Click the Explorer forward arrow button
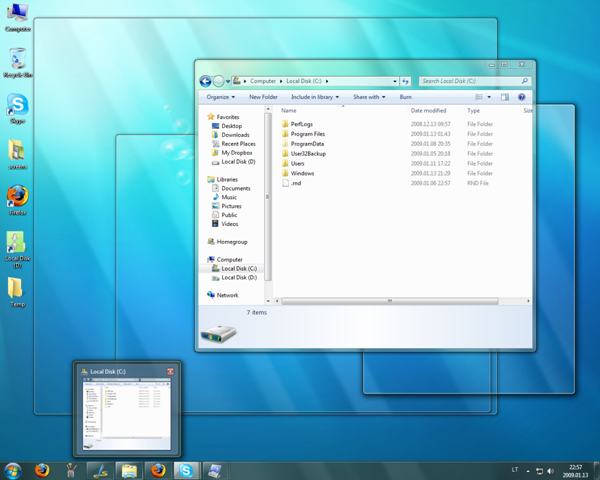 tap(218, 81)
